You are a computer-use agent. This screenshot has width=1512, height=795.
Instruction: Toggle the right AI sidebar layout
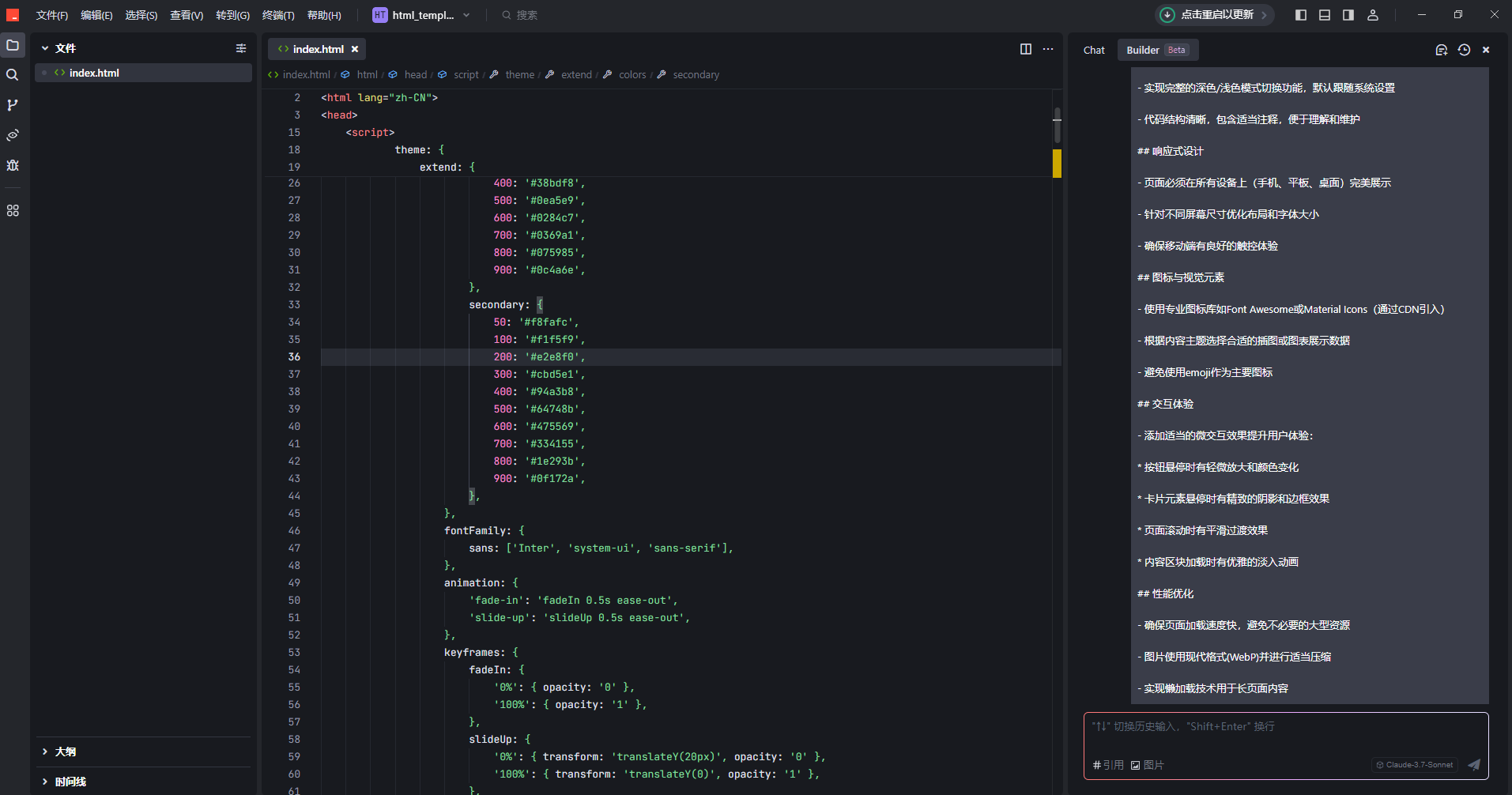tap(1348, 15)
